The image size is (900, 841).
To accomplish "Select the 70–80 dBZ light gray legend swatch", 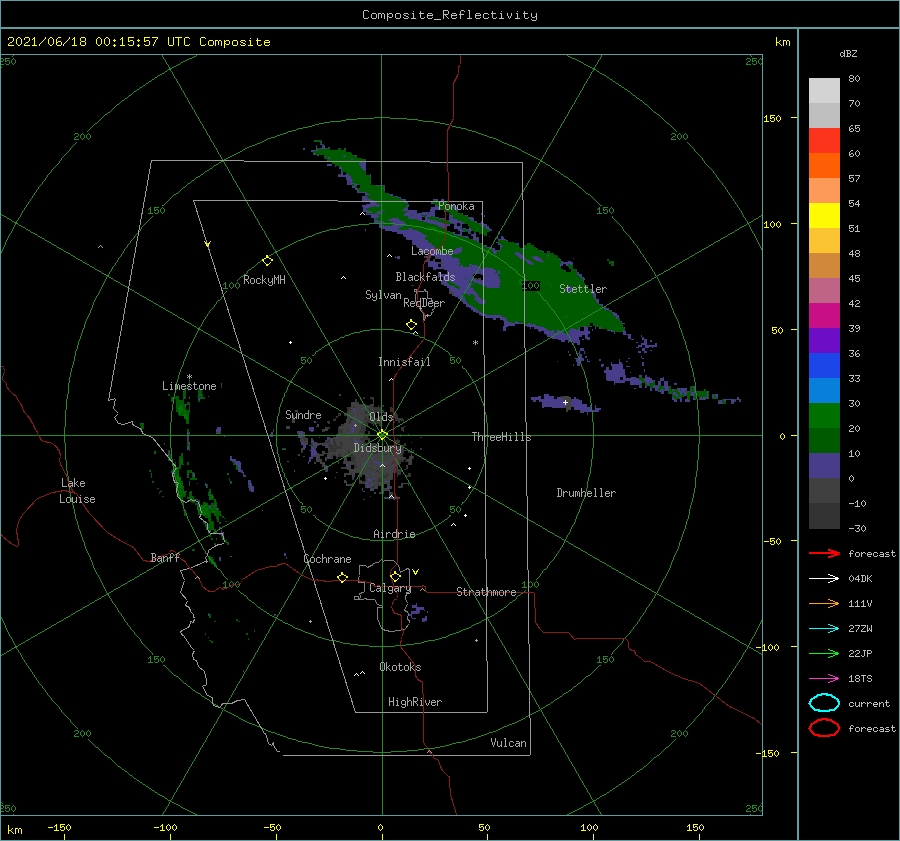I will point(824,91).
